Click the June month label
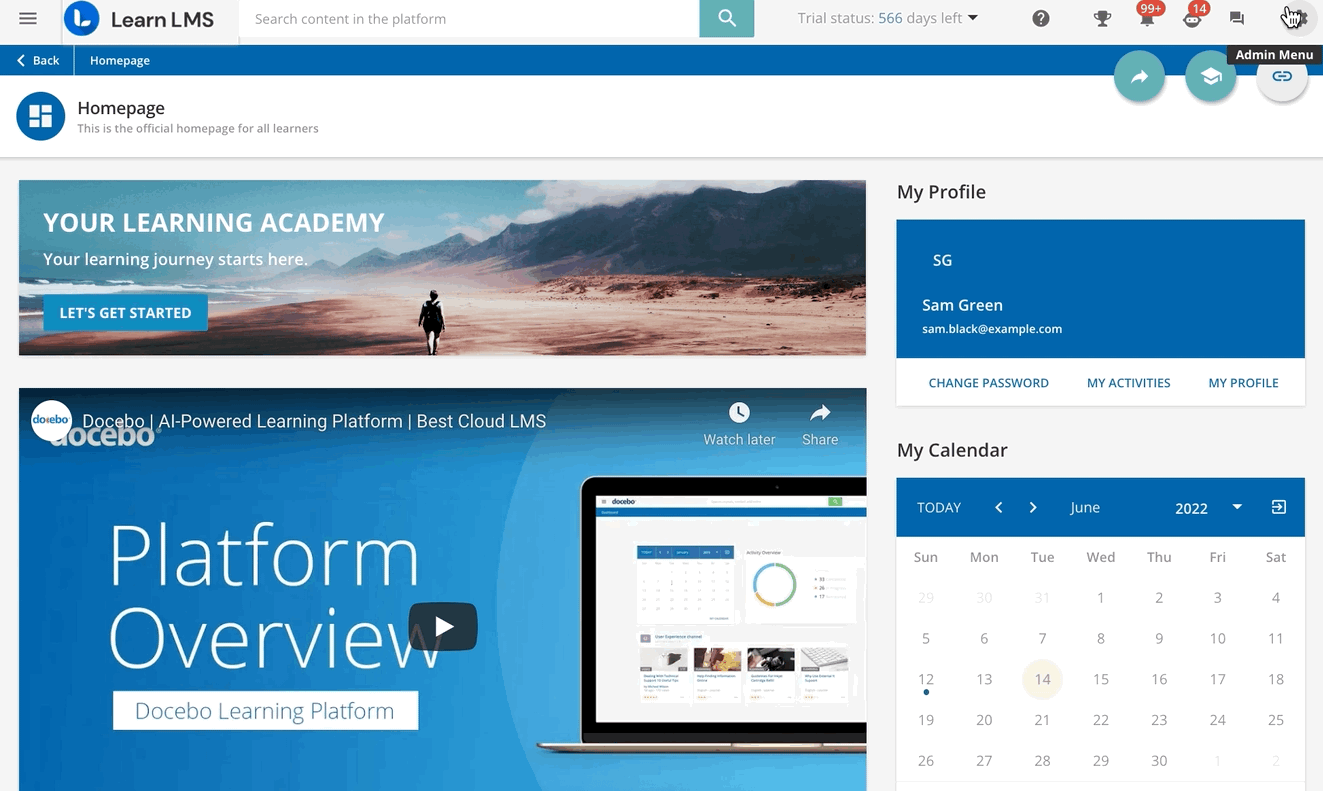Viewport: 1323px width, 791px height. 1085,508
